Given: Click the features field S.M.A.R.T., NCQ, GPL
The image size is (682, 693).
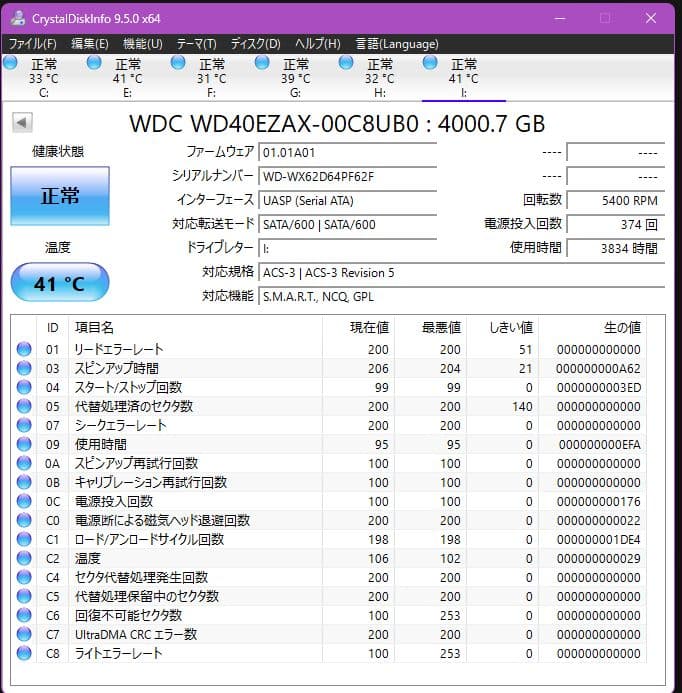Looking at the screenshot, I should pyautogui.click(x=462, y=296).
